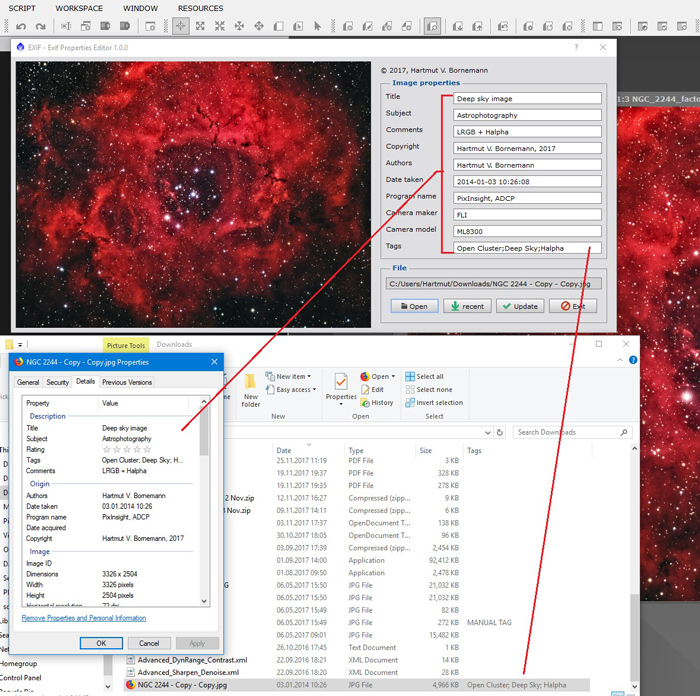Click Firefox icon of NGC 2244 file row
The height and width of the screenshot is (696, 700).
click(x=130, y=684)
